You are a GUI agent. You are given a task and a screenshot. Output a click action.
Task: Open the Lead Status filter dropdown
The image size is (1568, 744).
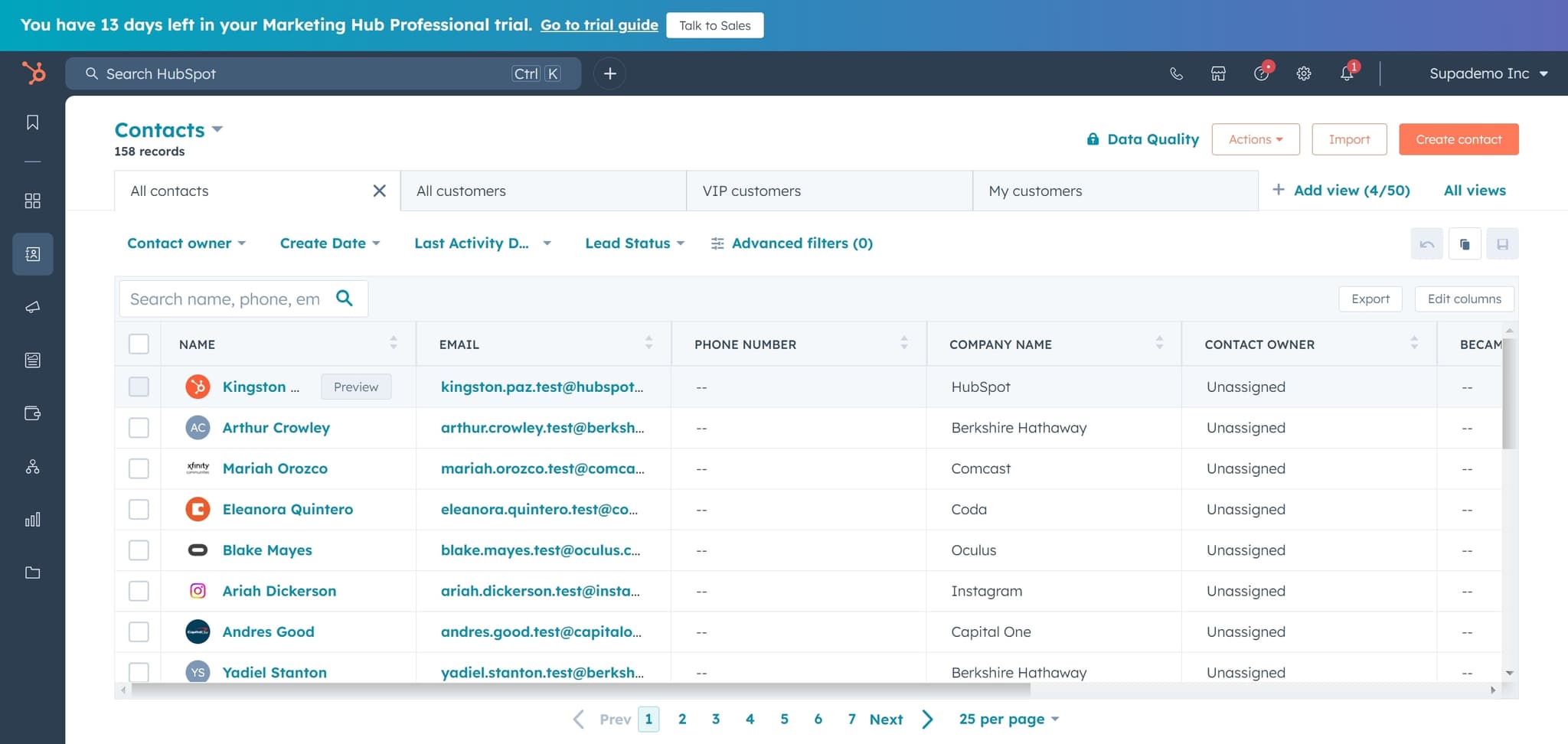coord(633,243)
